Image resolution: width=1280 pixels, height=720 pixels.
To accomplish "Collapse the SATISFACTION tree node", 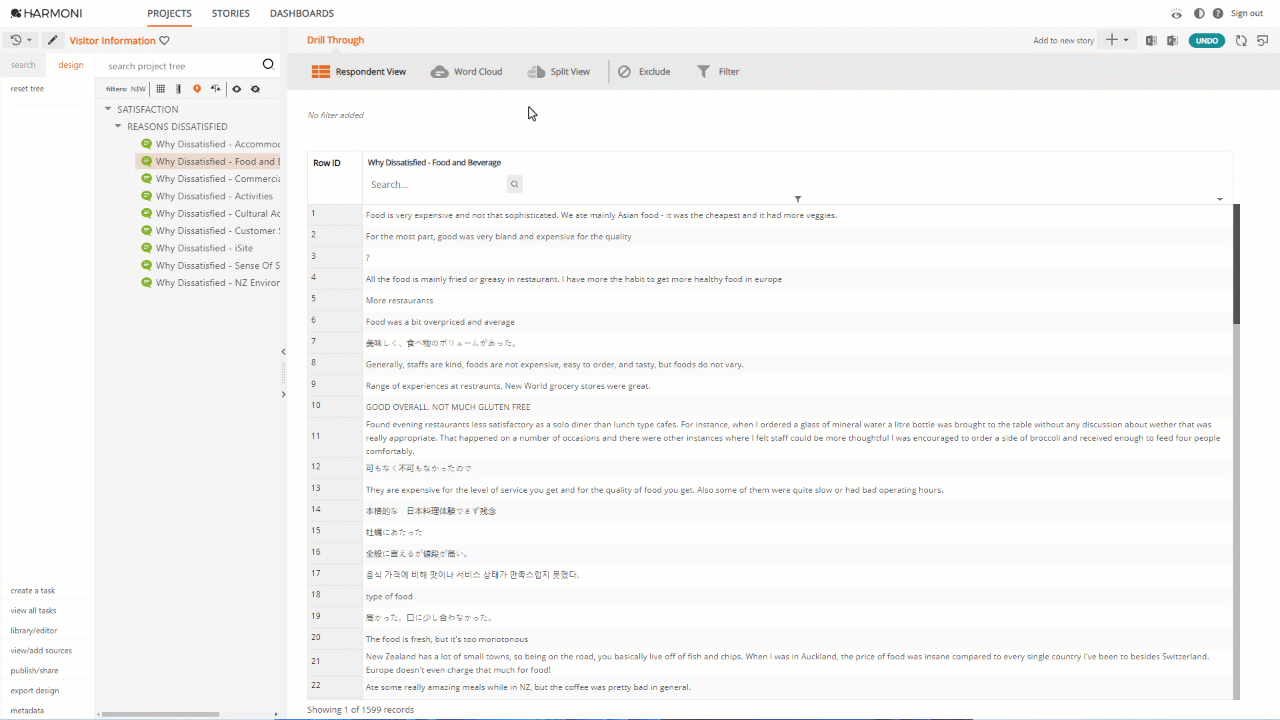I will [x=108, y=109].
